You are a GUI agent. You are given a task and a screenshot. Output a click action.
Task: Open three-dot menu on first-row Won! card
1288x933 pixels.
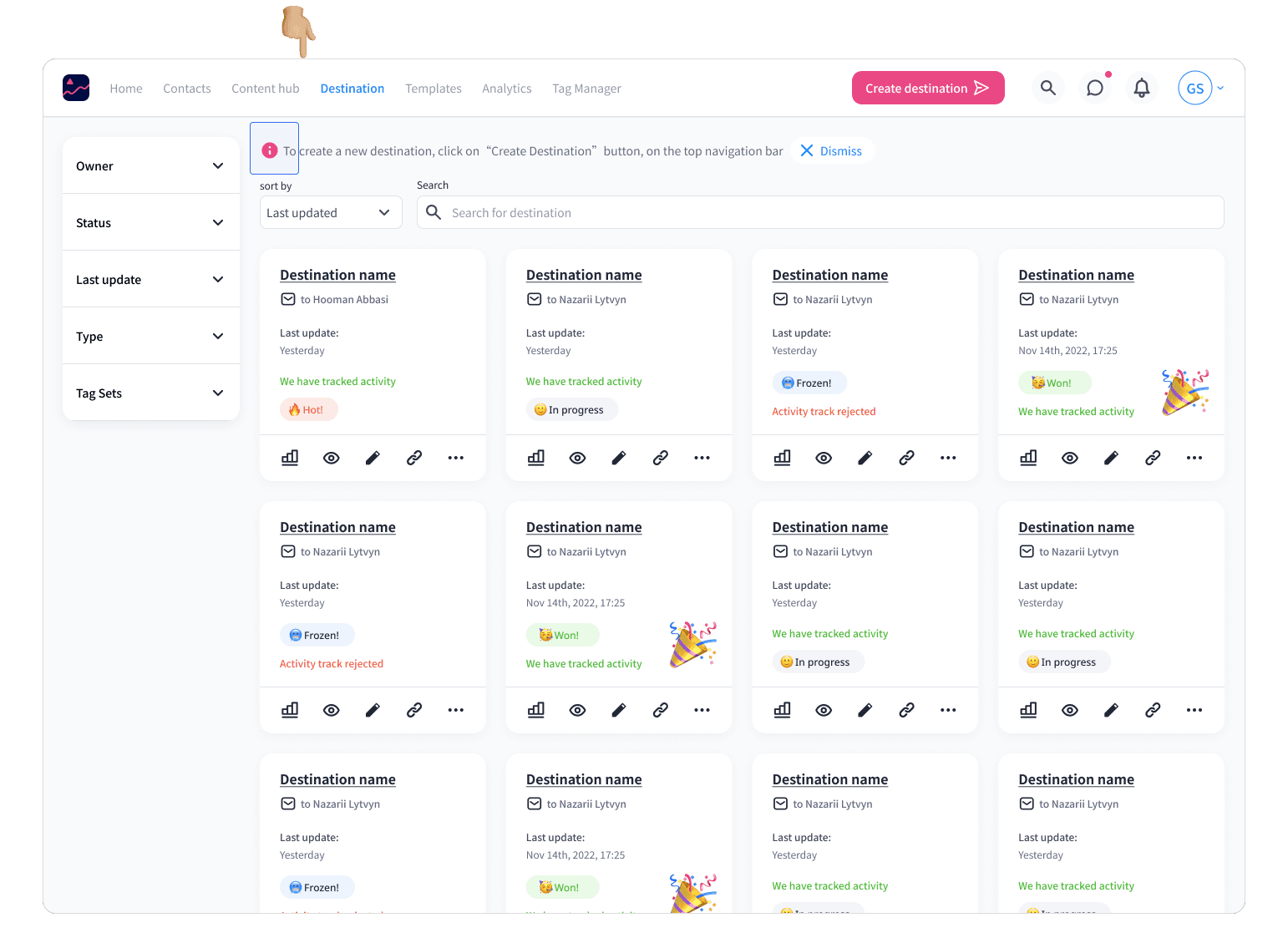click(1194, 458)
